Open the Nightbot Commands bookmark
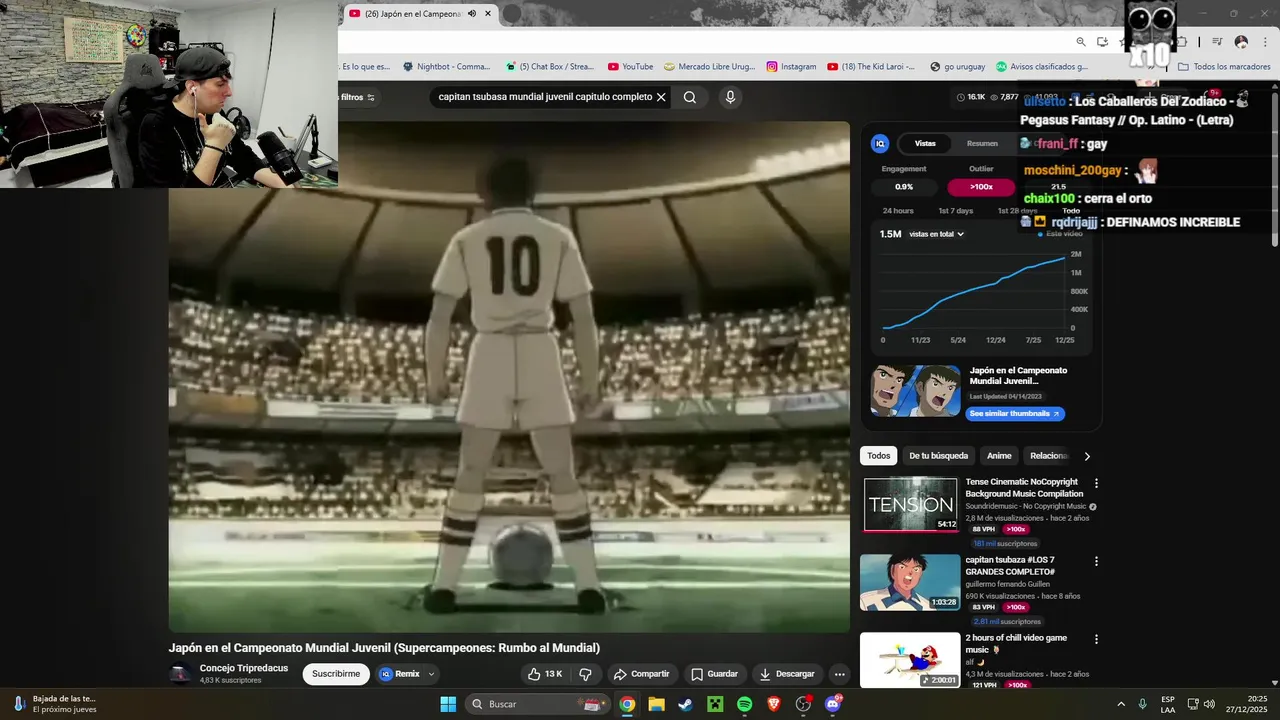Screen dimensions: 1280x720 pos(446,67)
